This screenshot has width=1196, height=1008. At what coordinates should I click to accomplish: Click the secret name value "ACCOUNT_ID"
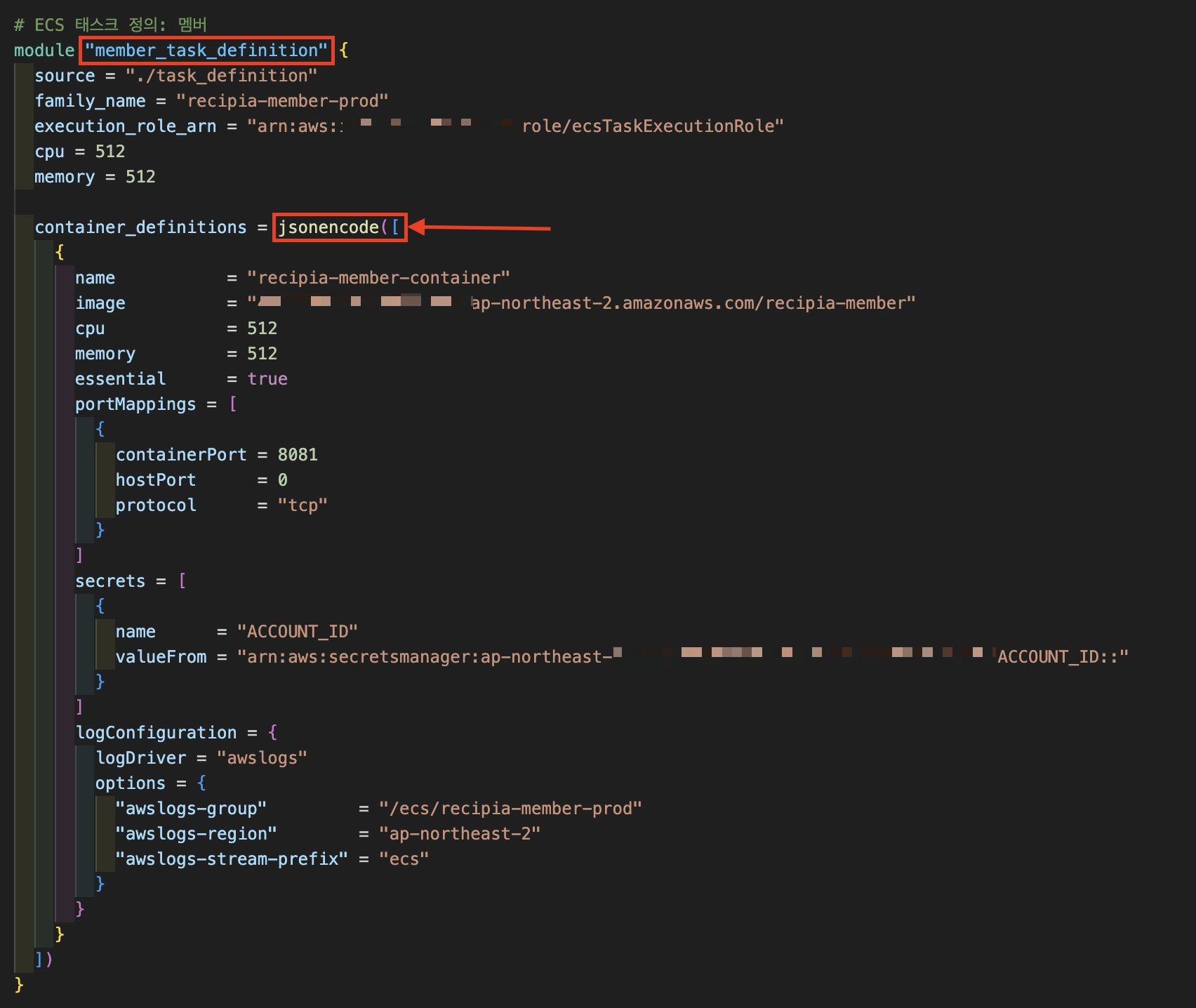pos(298,631)
